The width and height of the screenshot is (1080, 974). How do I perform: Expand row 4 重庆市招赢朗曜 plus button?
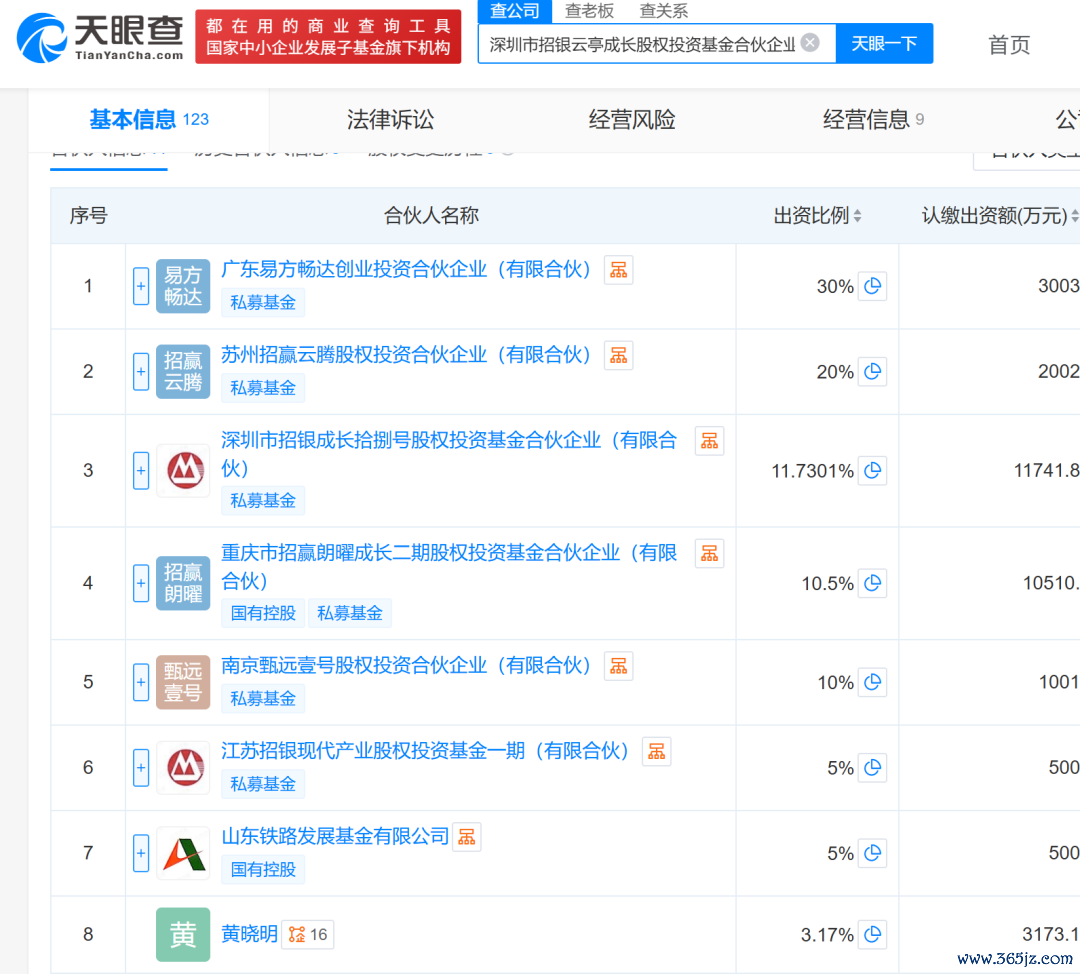pos(141,583)
